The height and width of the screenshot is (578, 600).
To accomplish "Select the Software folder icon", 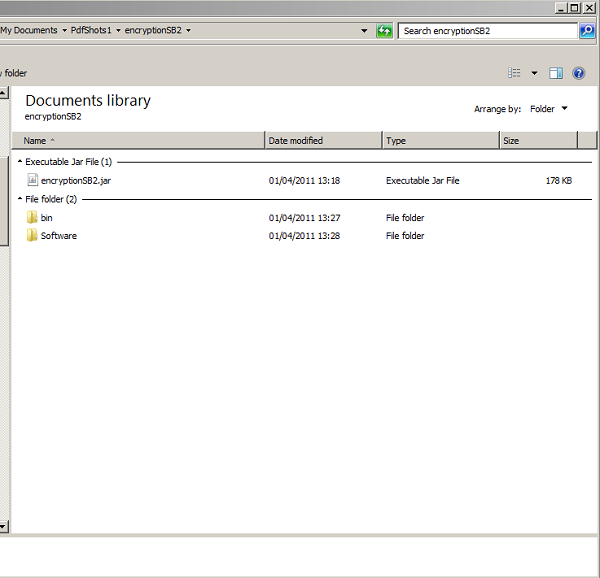I will click(x=32, y=235).
